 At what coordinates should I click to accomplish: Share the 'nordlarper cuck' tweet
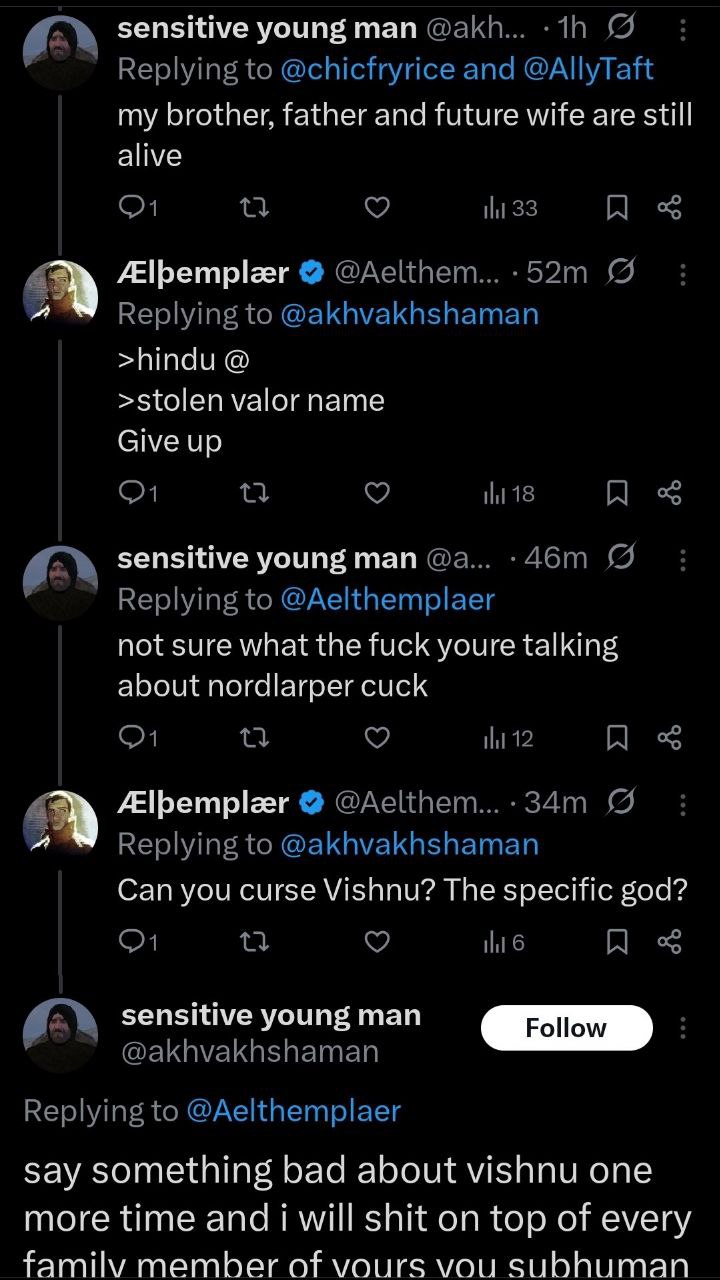(x=669, y=738)
